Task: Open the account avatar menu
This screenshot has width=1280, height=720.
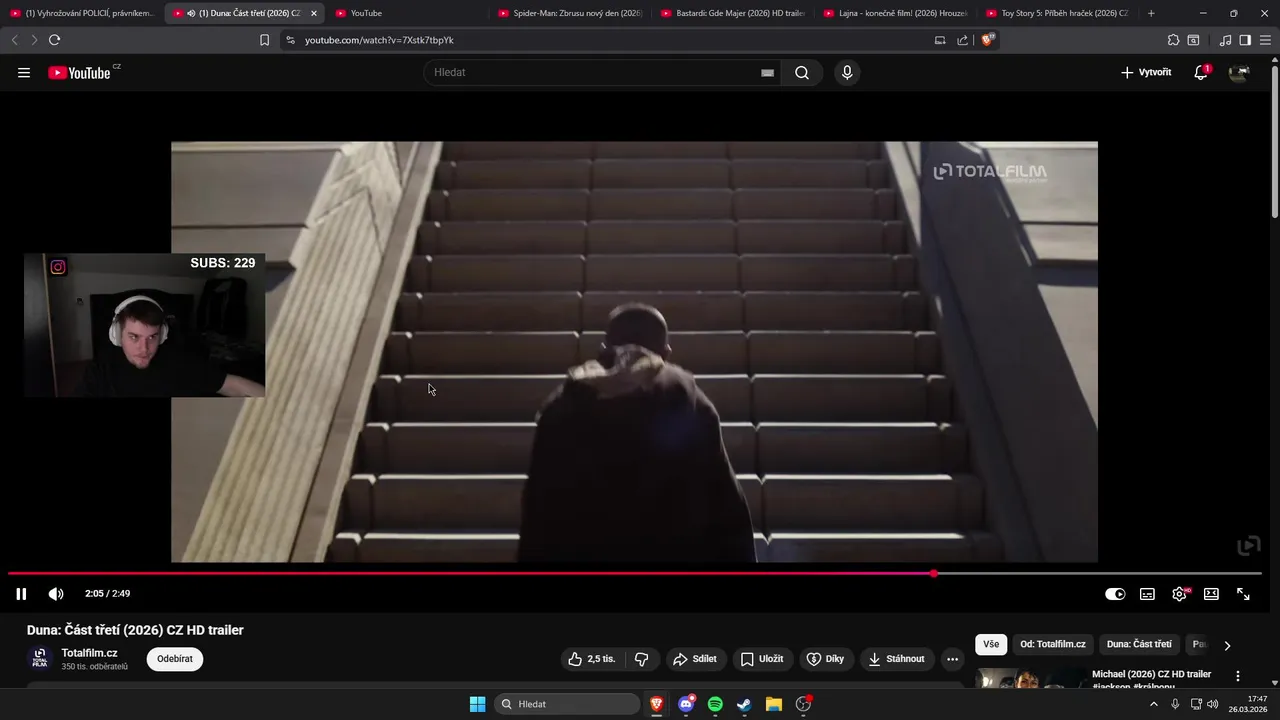Action: 1239,73
